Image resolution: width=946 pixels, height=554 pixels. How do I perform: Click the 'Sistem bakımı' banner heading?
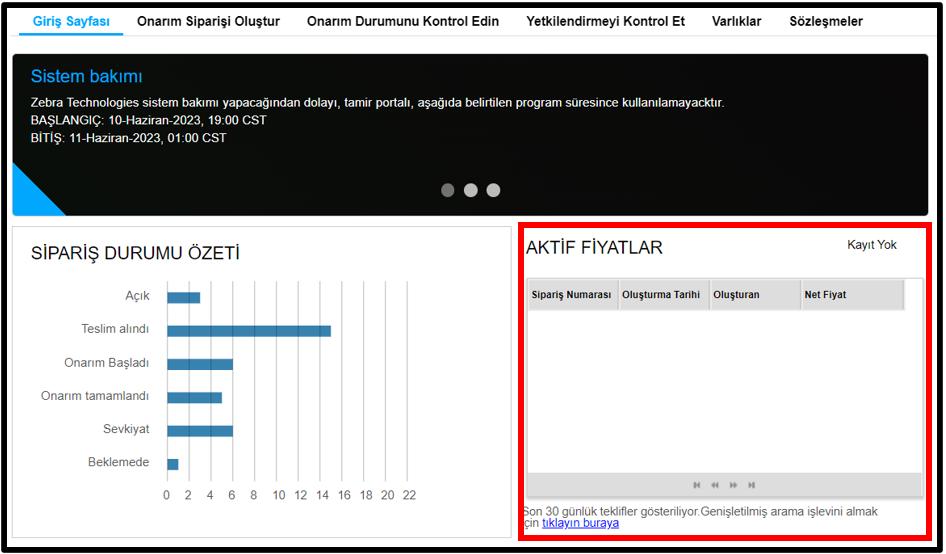point(86,77)
